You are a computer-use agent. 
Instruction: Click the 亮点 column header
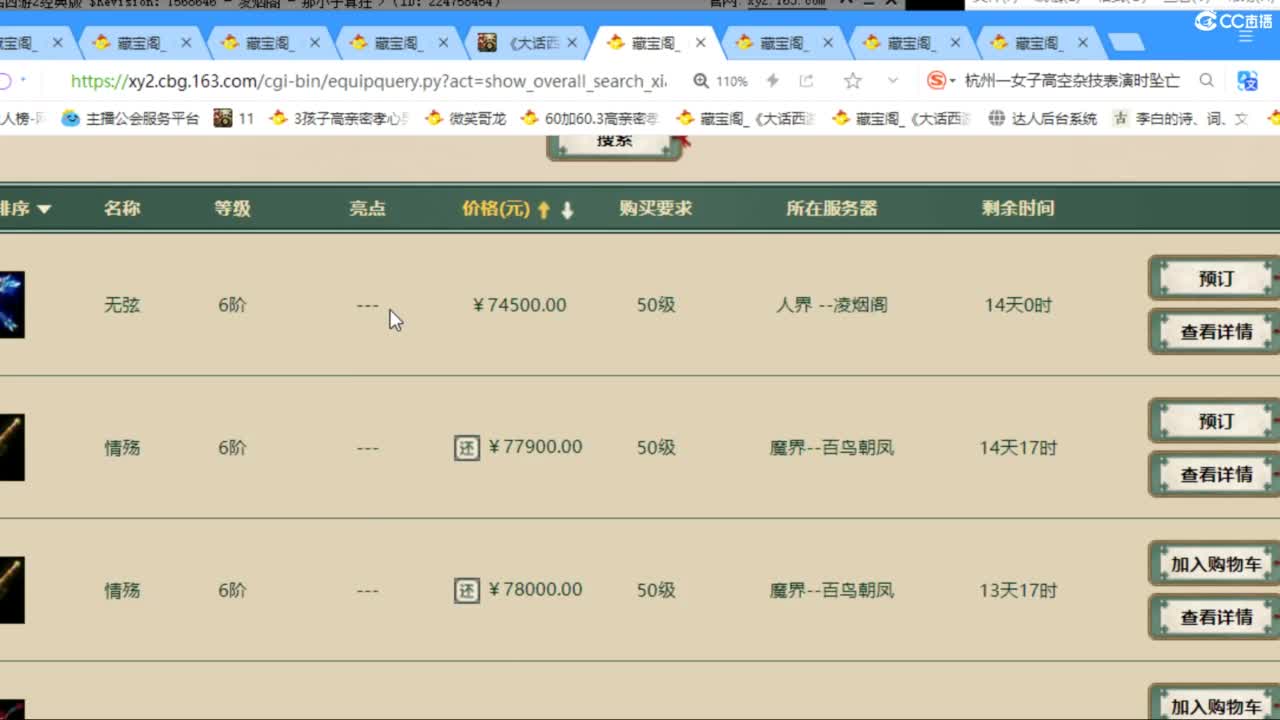coord(367,208)
